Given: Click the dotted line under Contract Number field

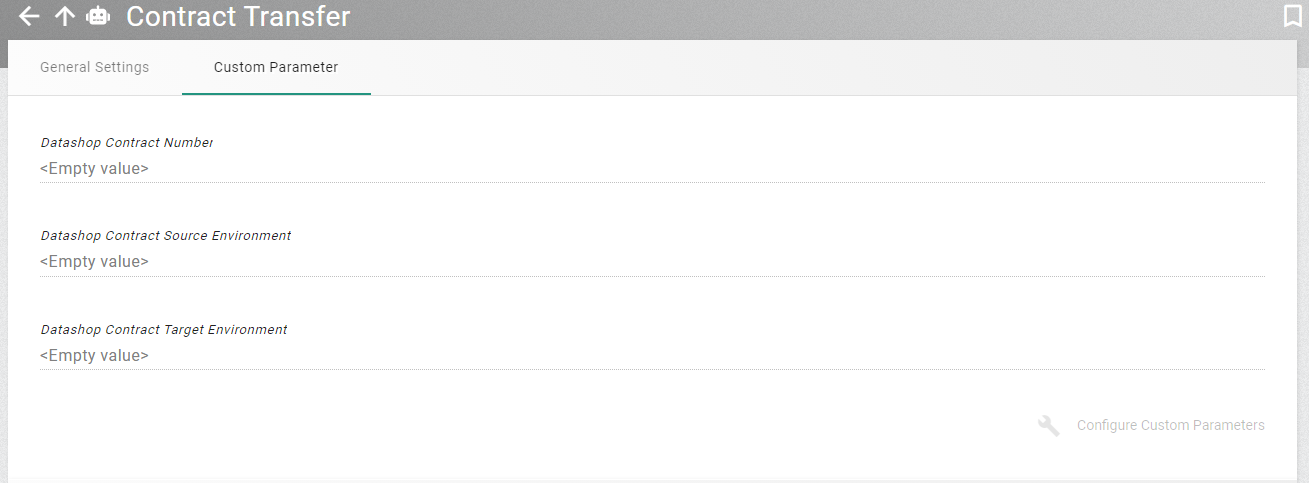Looking at the screenshot, I should click(x=652, y=182).
